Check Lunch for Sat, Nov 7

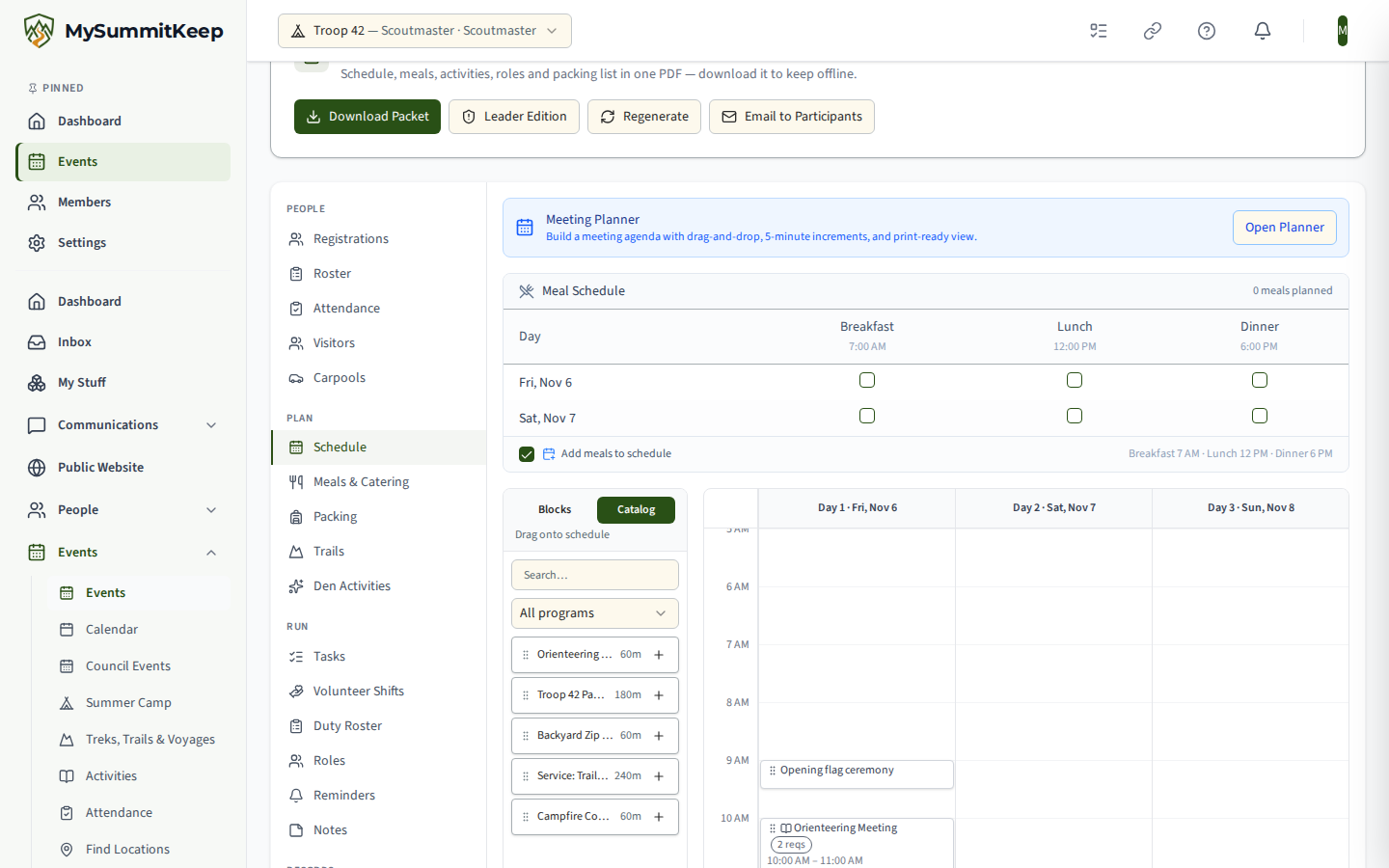pyautogui.click(x=1075, y=416)
